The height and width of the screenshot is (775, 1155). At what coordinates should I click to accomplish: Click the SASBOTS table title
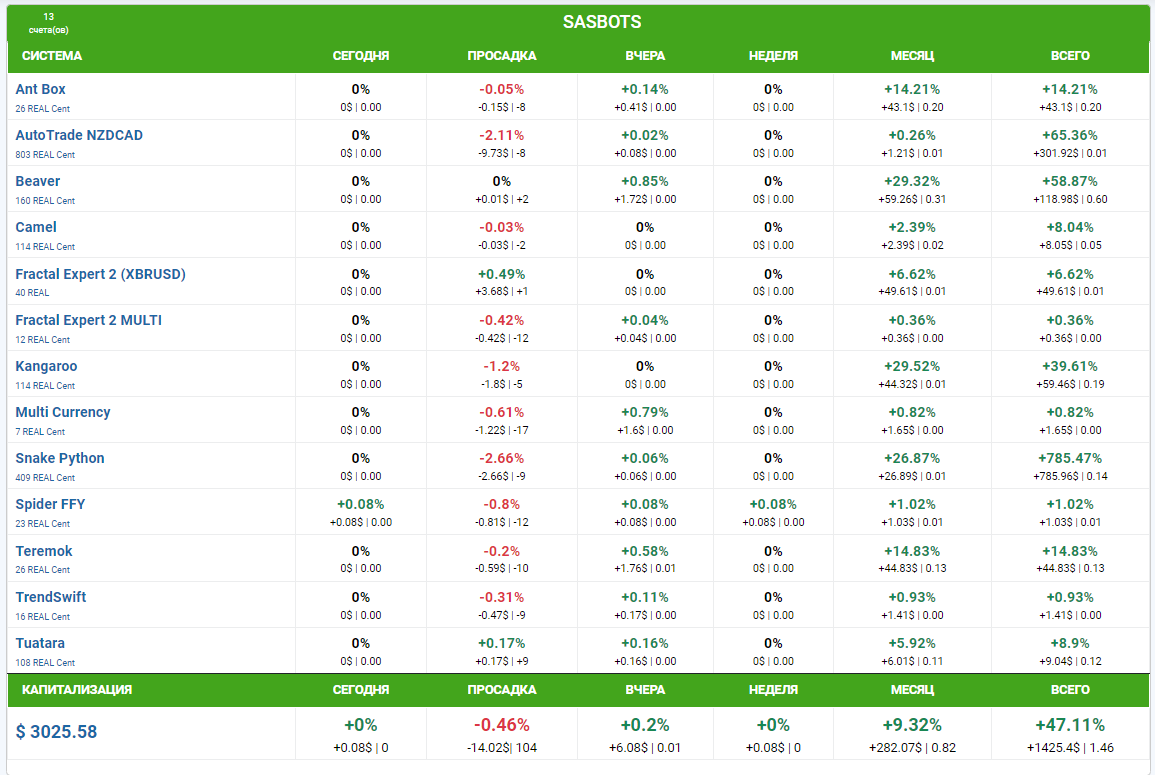pos(602,22)
